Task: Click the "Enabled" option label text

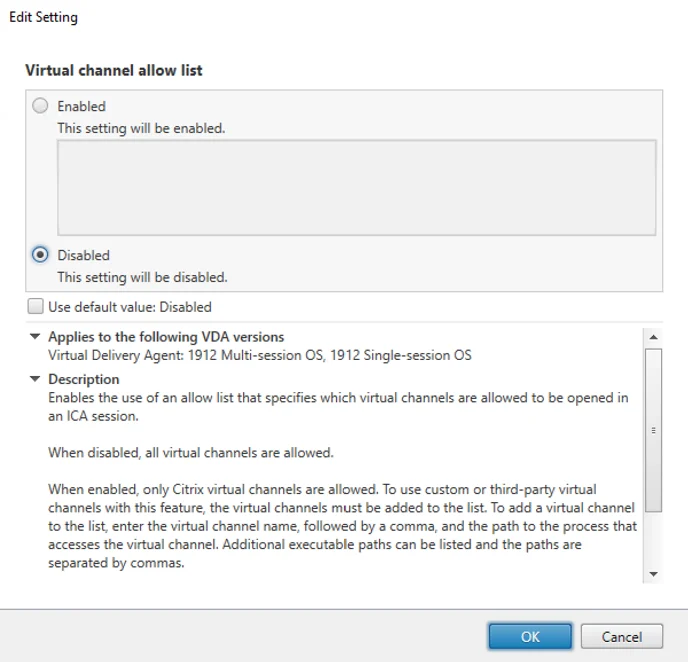Action: [x=81, y=106]
